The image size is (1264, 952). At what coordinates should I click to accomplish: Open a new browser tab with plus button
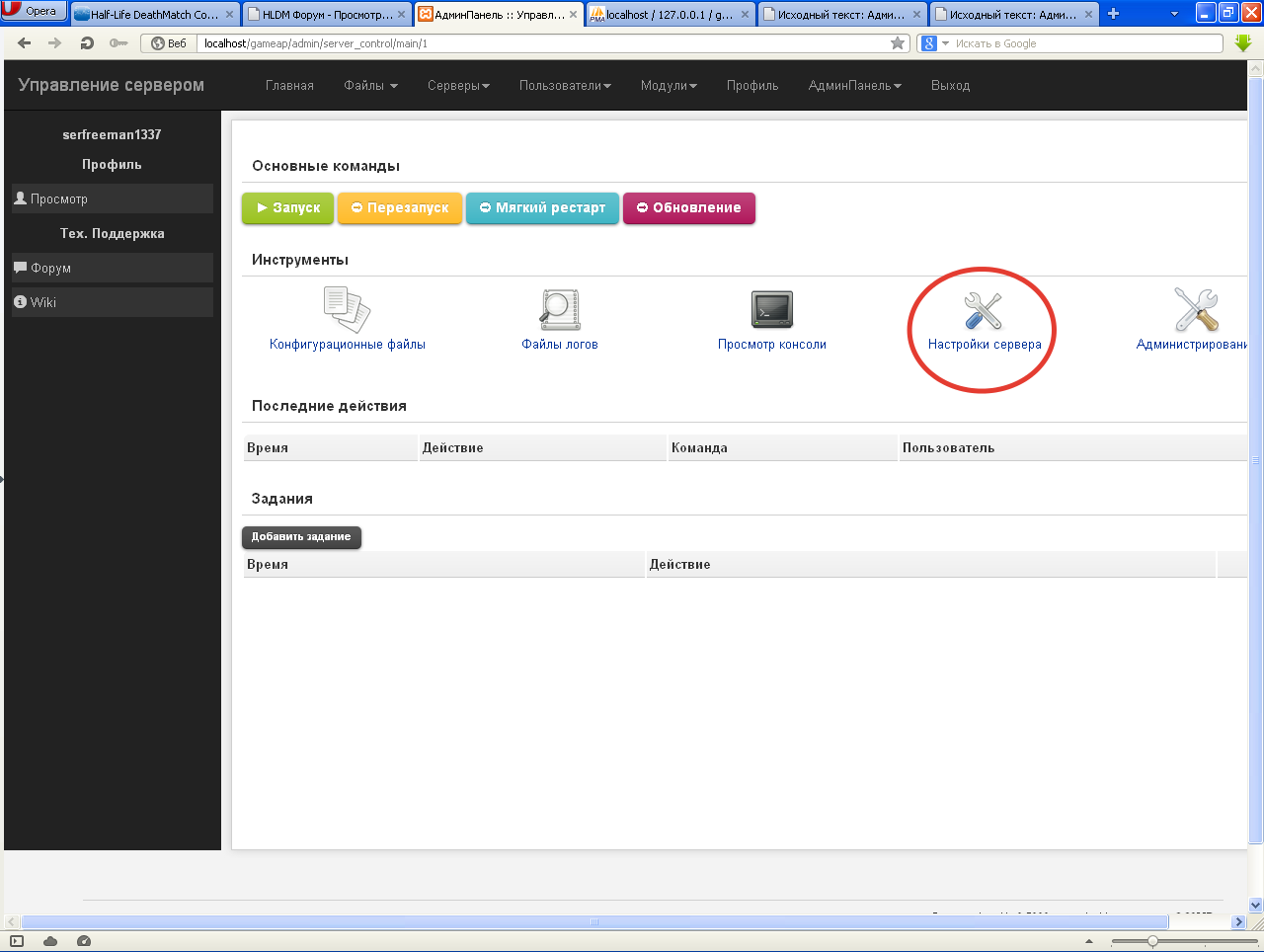pyautogui.click(x=1113, y=14)
